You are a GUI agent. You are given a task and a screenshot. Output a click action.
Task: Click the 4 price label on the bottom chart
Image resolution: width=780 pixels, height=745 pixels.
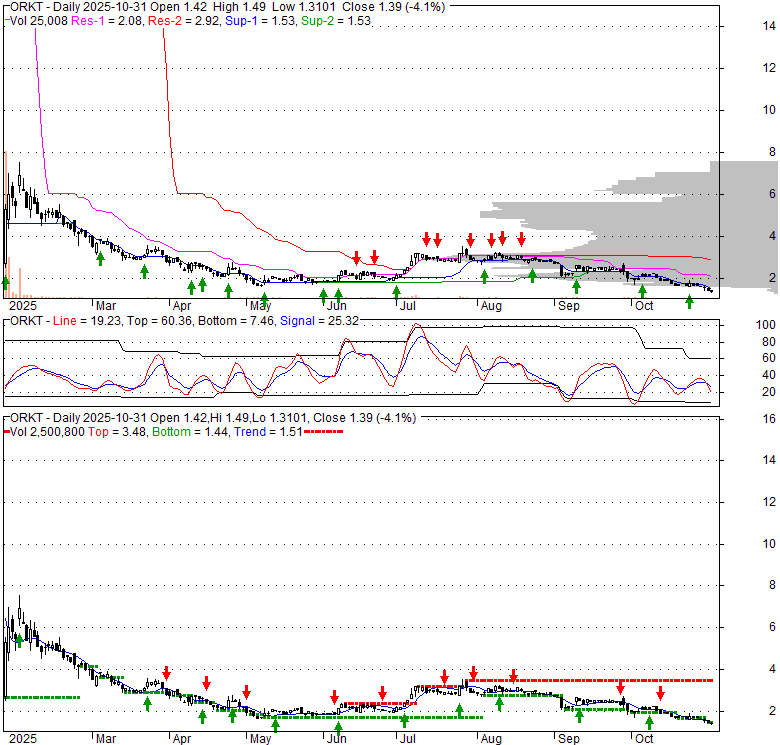(x=773, y=669)
